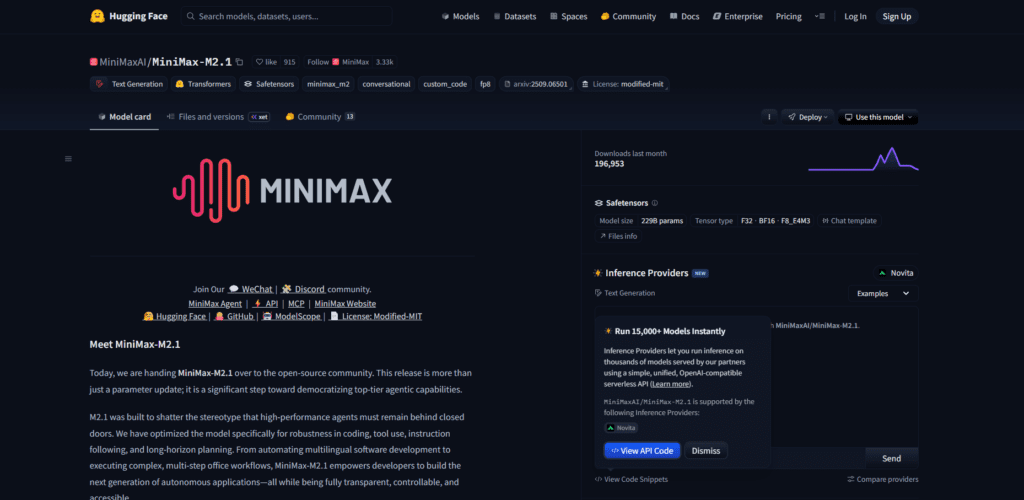Toggle the table of contents sidebar icon
This screenshot has width=1024, height=500.
click(68, 159)
